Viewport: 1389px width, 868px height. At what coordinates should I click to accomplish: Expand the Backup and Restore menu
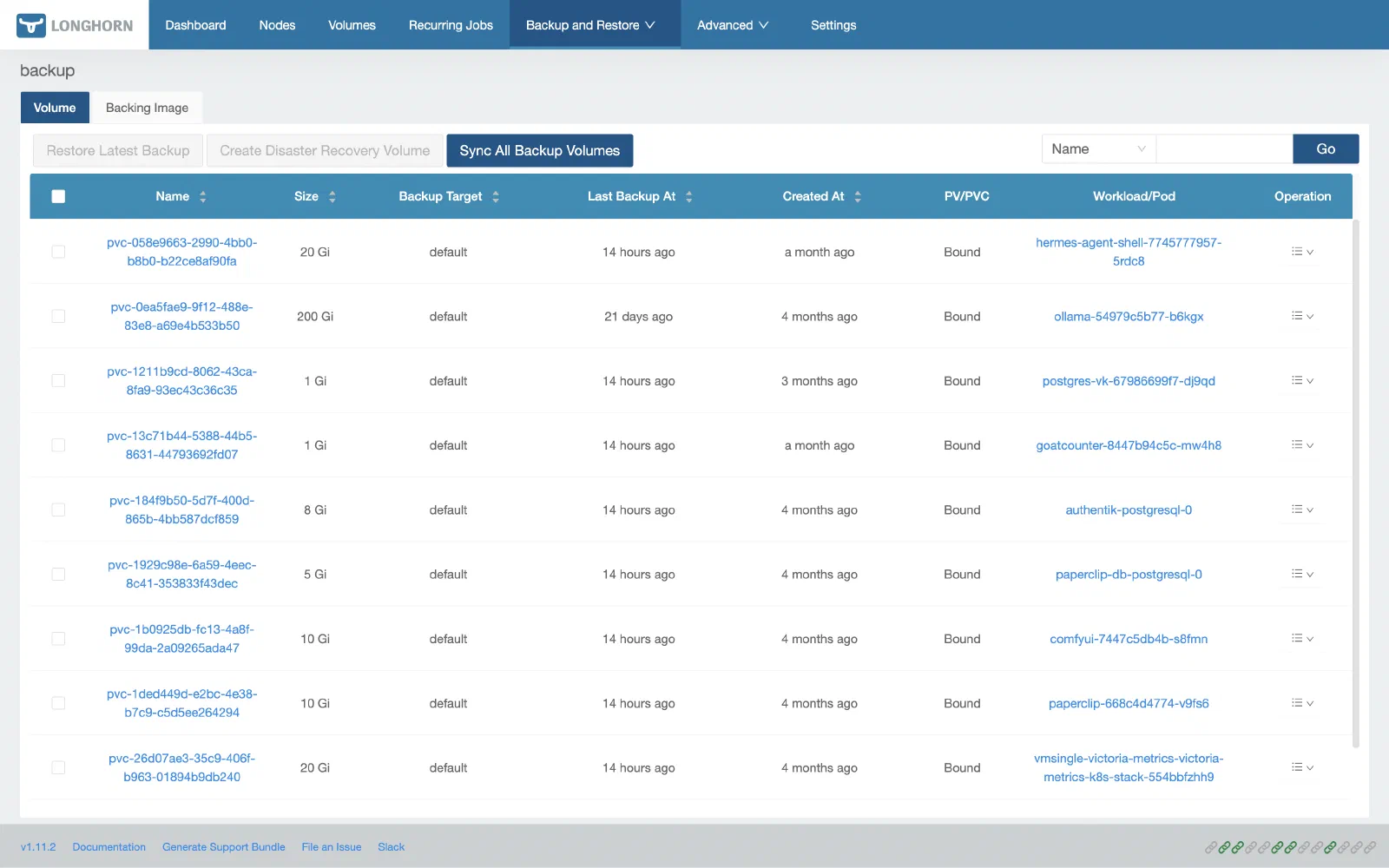tap(595, 25)
